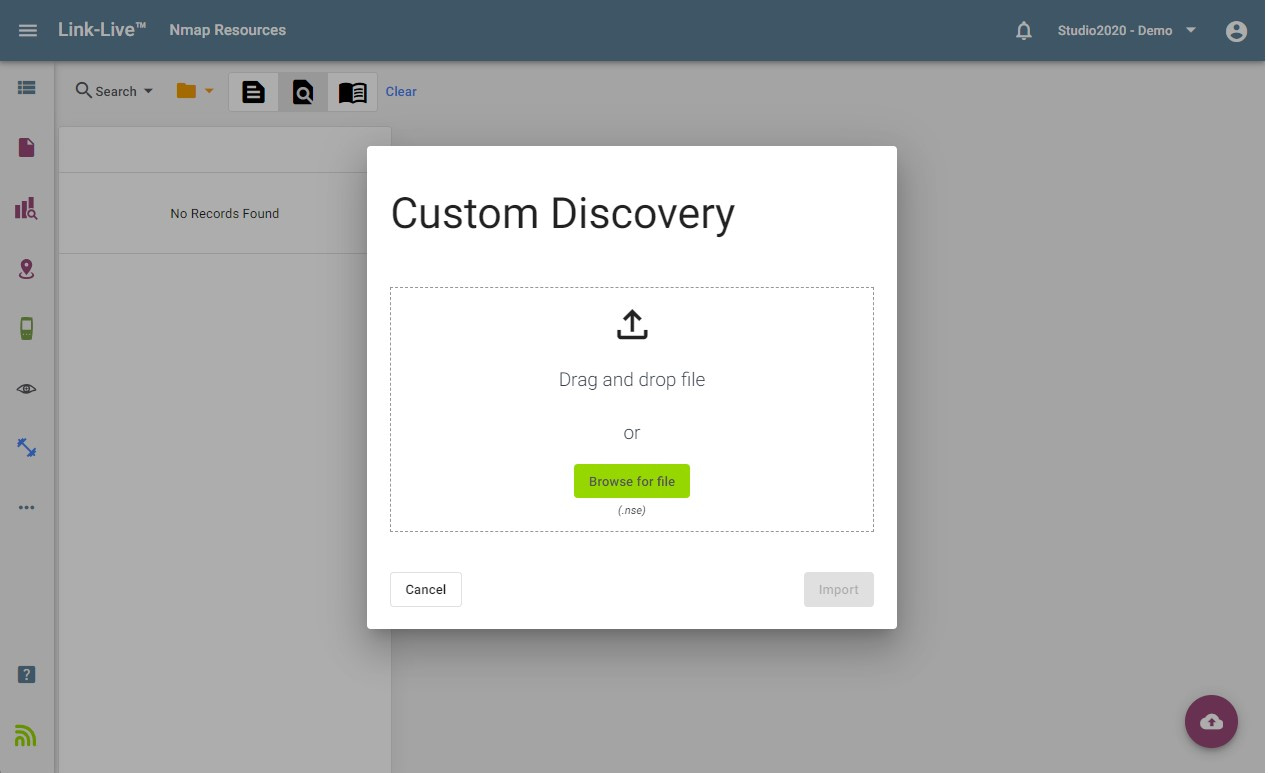This screenshot has width=1268, height=773.
Task: Click the account profile icon
Action: 1236,31
